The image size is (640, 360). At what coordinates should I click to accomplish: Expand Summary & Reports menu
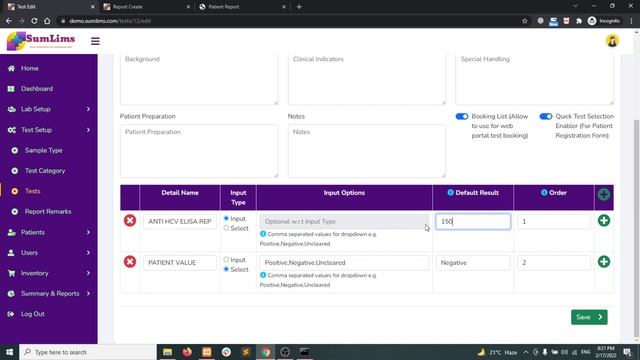coord(49,293)
